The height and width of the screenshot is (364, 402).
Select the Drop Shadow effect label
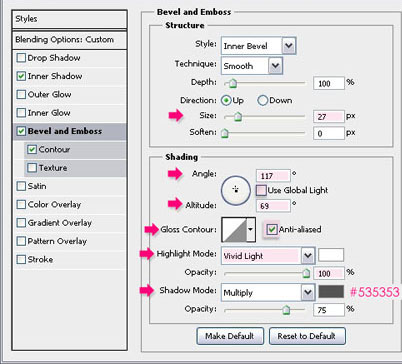pyautogui.click(x=54, y=58)
